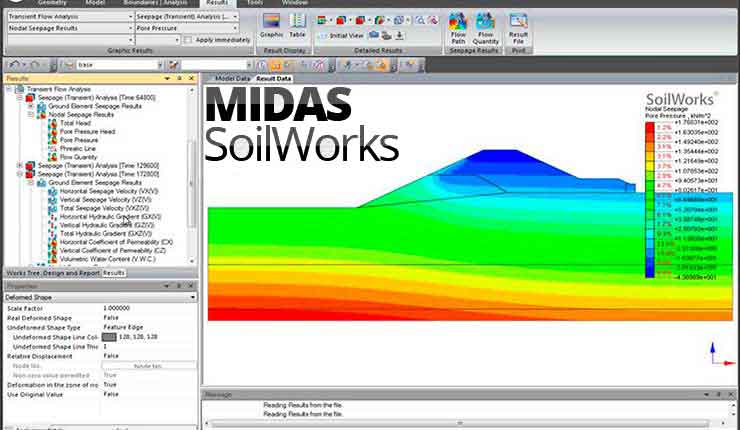Screen dimensions: 740x430
Task: Switch to the Model Data view tab
Action: 232,79
